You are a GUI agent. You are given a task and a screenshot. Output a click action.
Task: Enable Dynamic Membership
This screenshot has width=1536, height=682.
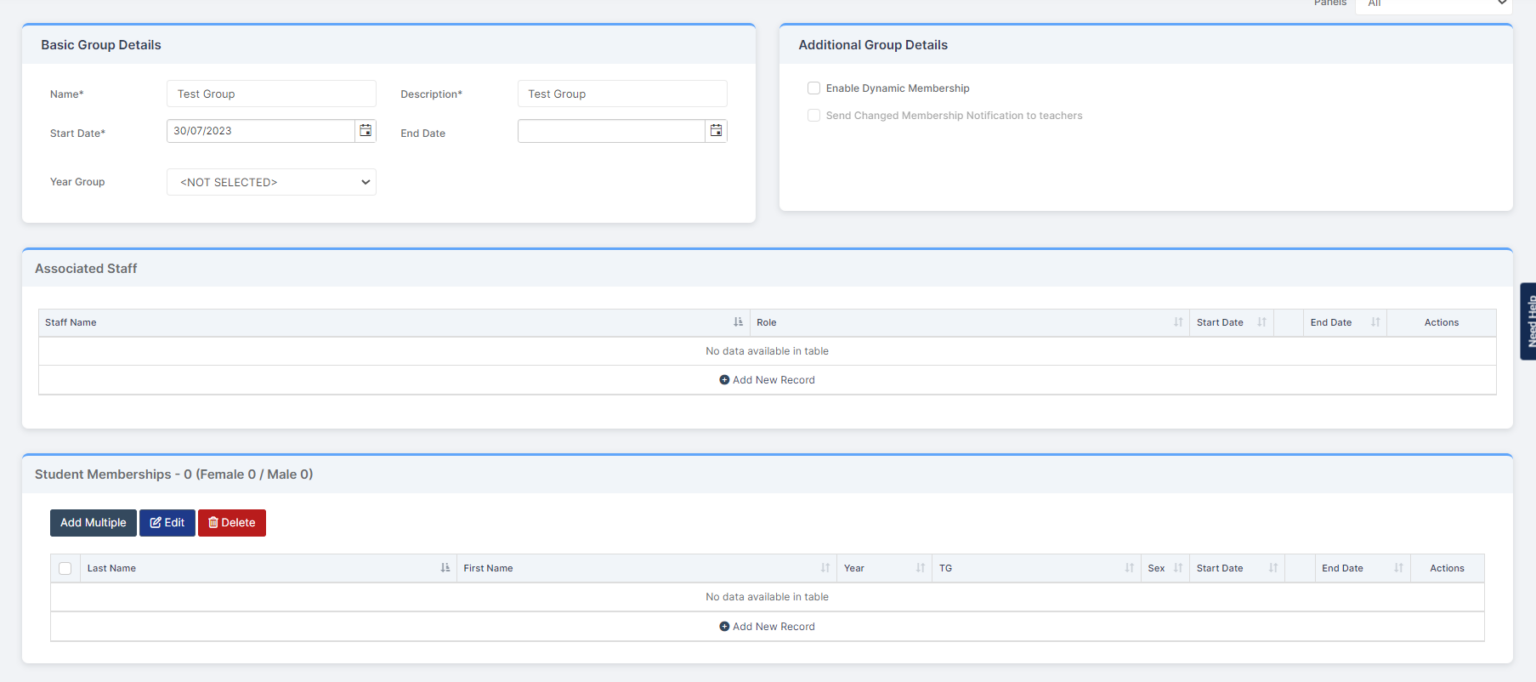coord(813,88)
